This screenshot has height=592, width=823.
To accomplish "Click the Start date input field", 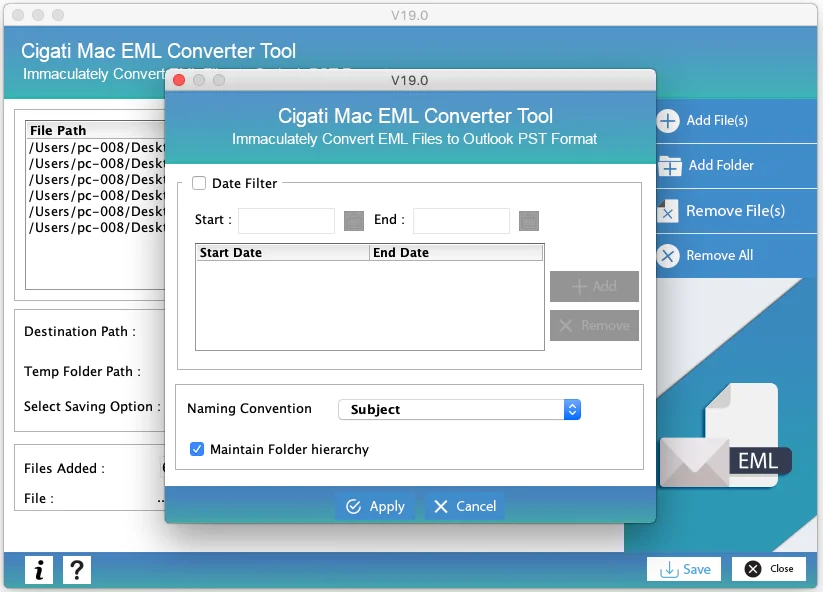I will [x=287, y=221].
